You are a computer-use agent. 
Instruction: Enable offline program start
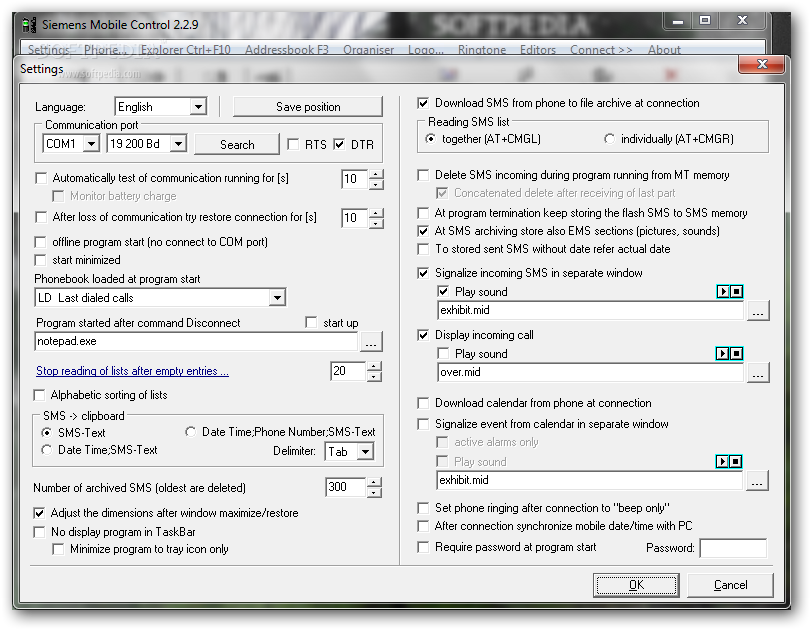(40, 242)
